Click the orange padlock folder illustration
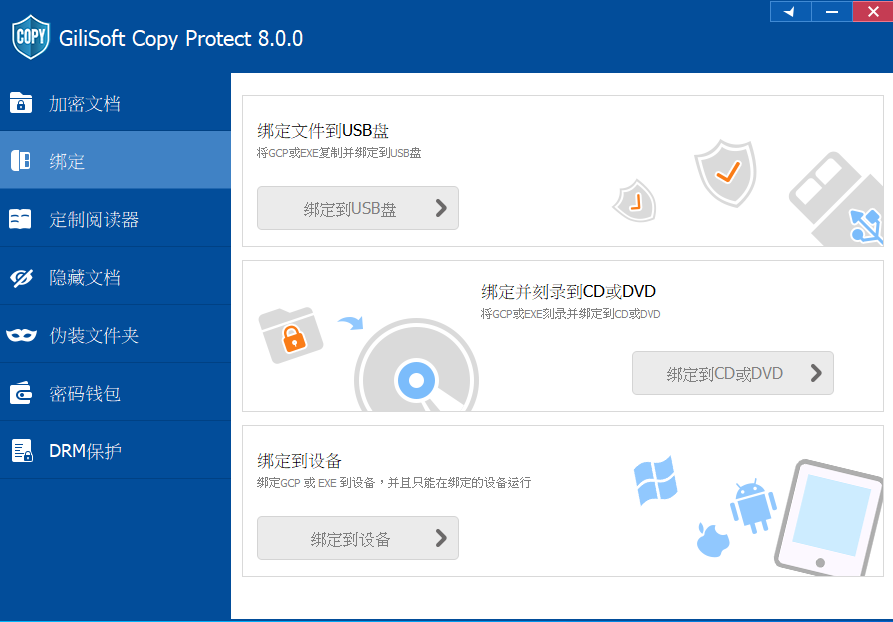This screenshot has height=622, width=893. point(291,335)
